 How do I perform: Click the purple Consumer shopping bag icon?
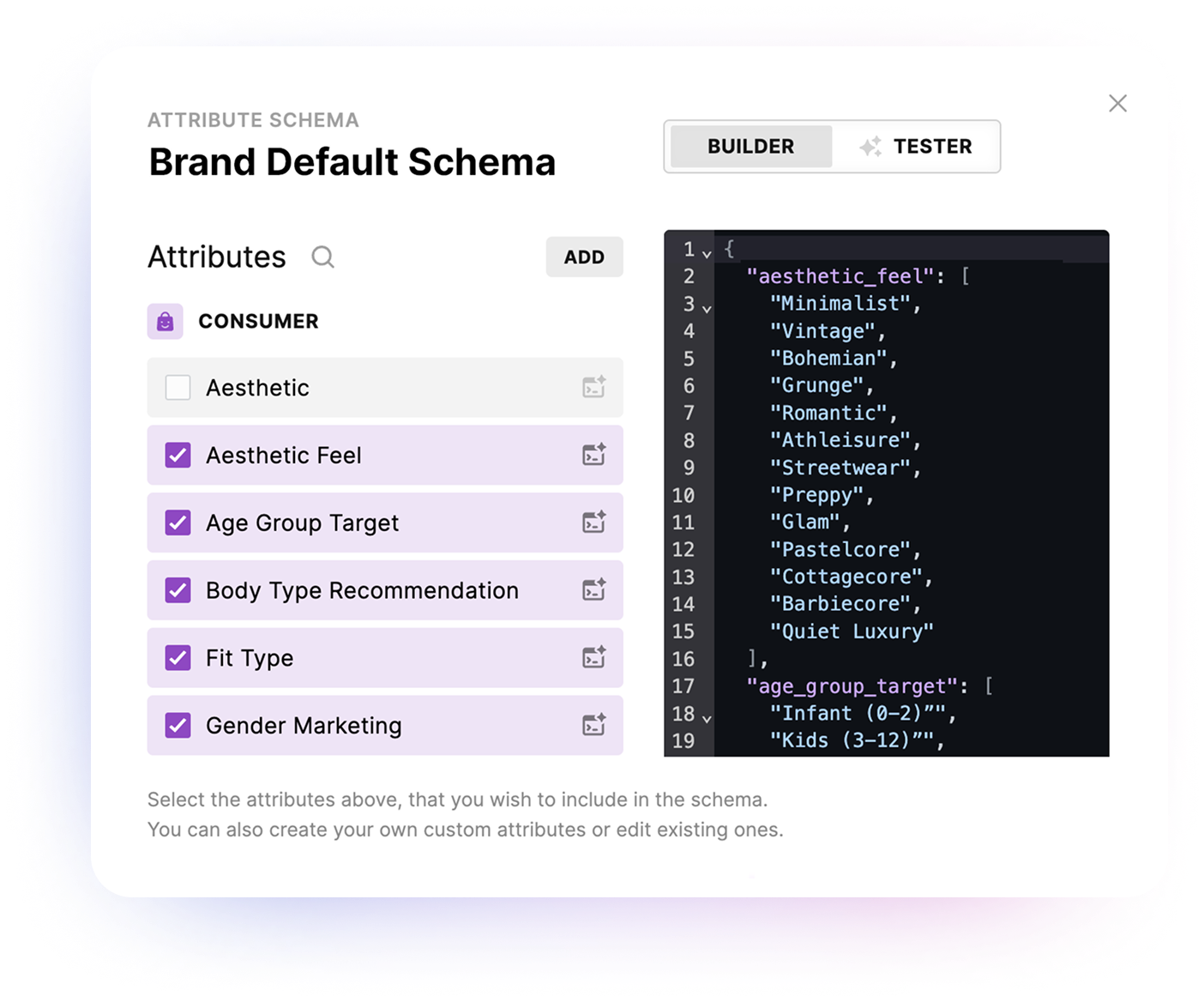(165, 322)
